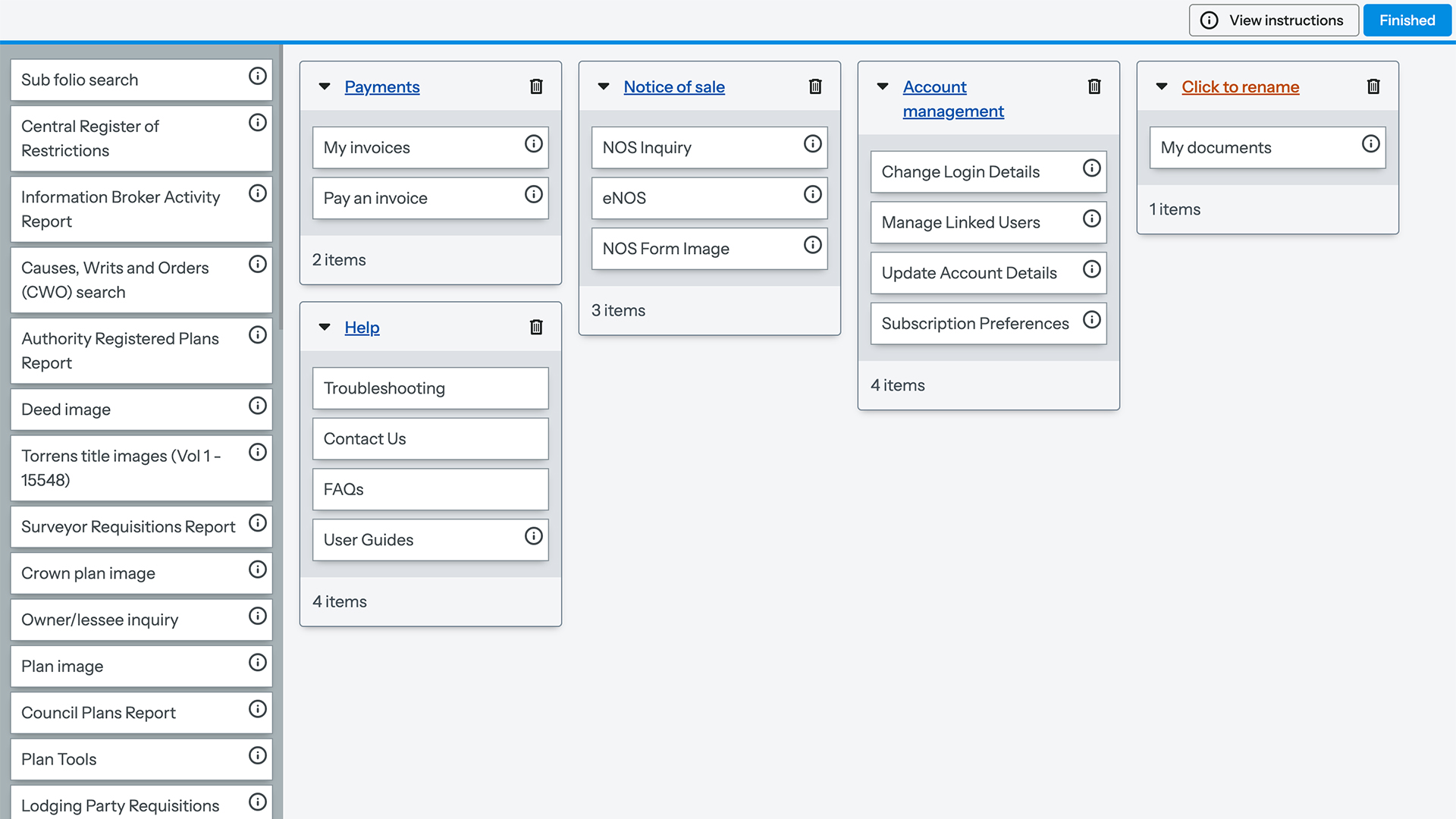1456x819 pixels.
Task: Delete the Notice of sale group
Action: pos(815,86)
